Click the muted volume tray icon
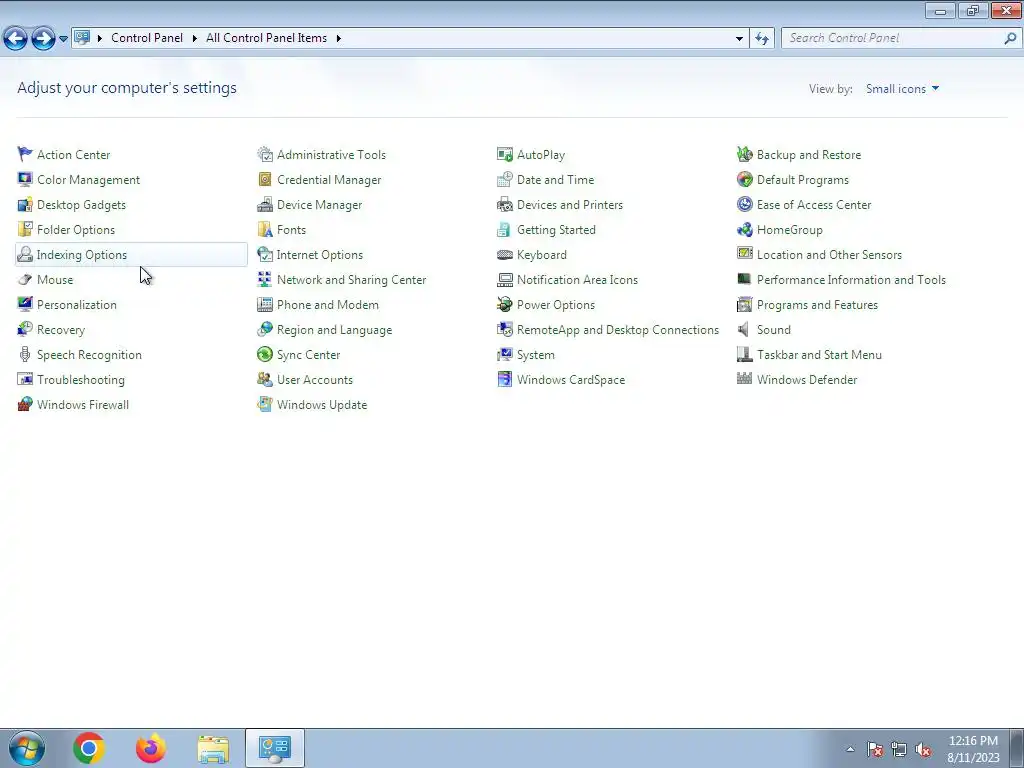The image size is (1024, 768). 923,750
